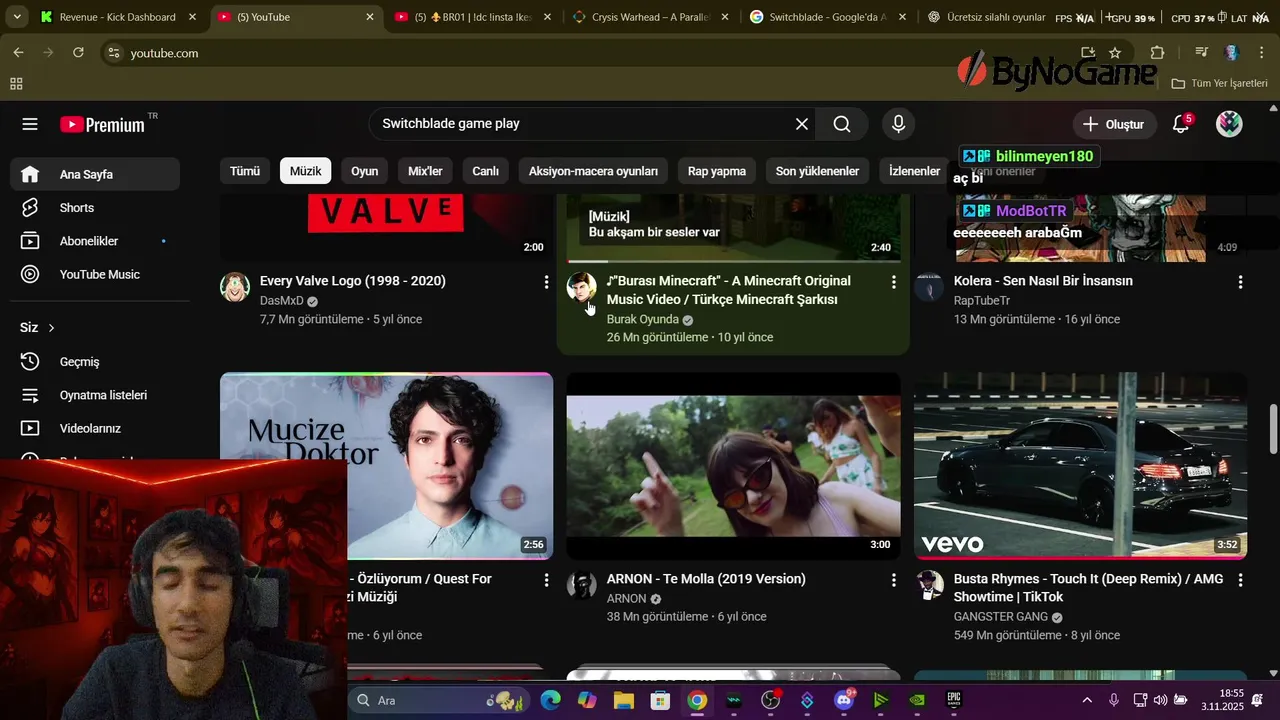Run search with the magnifier button

(842, 124)
